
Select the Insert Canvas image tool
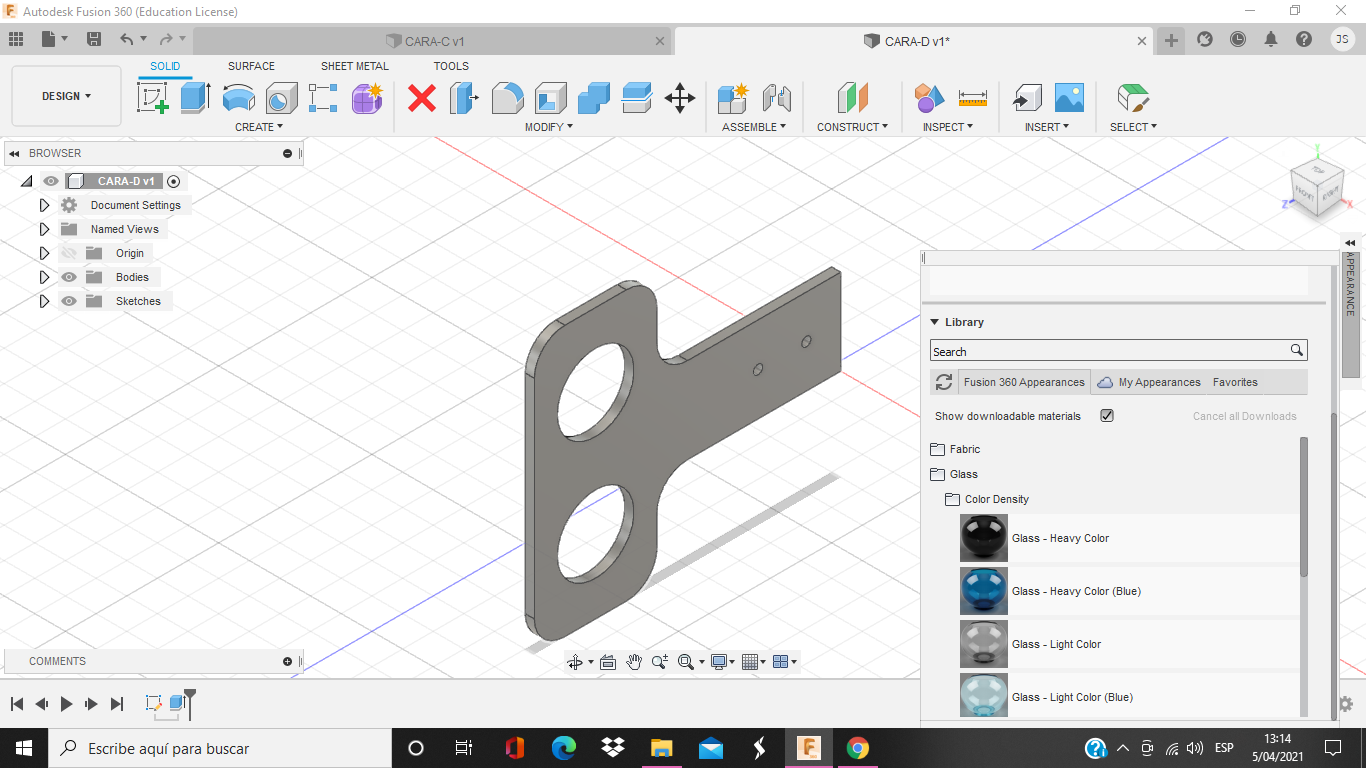click(1069, 98)
